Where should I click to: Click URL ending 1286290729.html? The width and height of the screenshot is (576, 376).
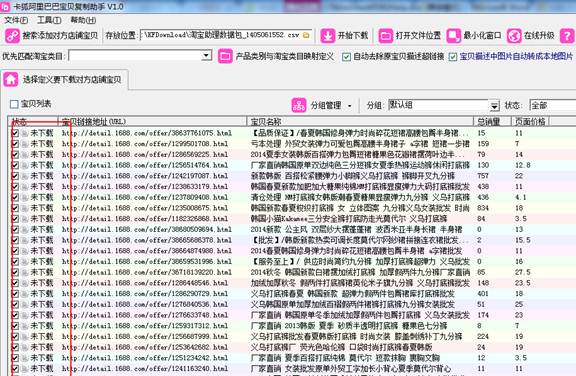coord(145,294)
